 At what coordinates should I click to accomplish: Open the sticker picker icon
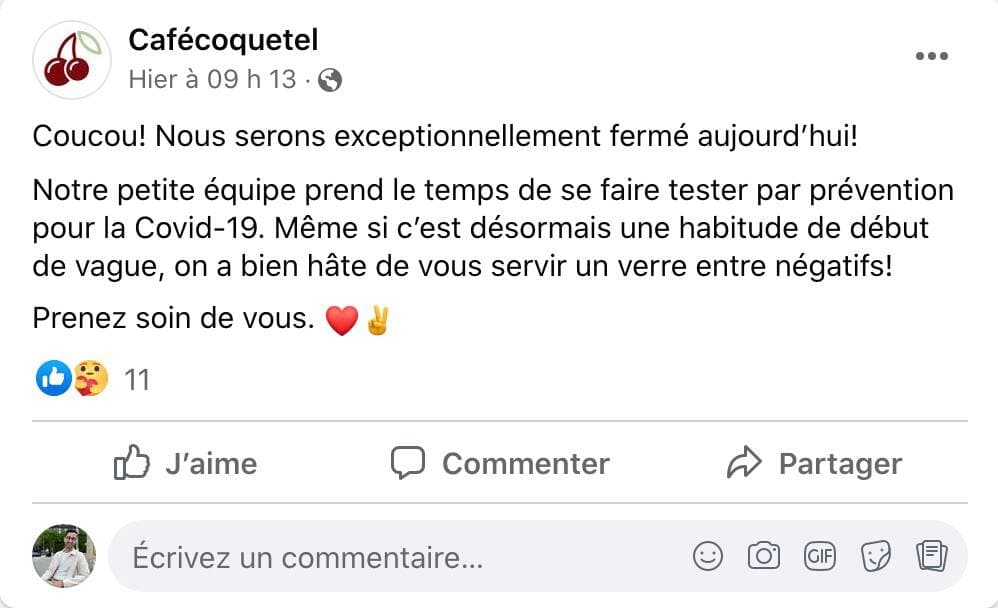click(876, 556)
